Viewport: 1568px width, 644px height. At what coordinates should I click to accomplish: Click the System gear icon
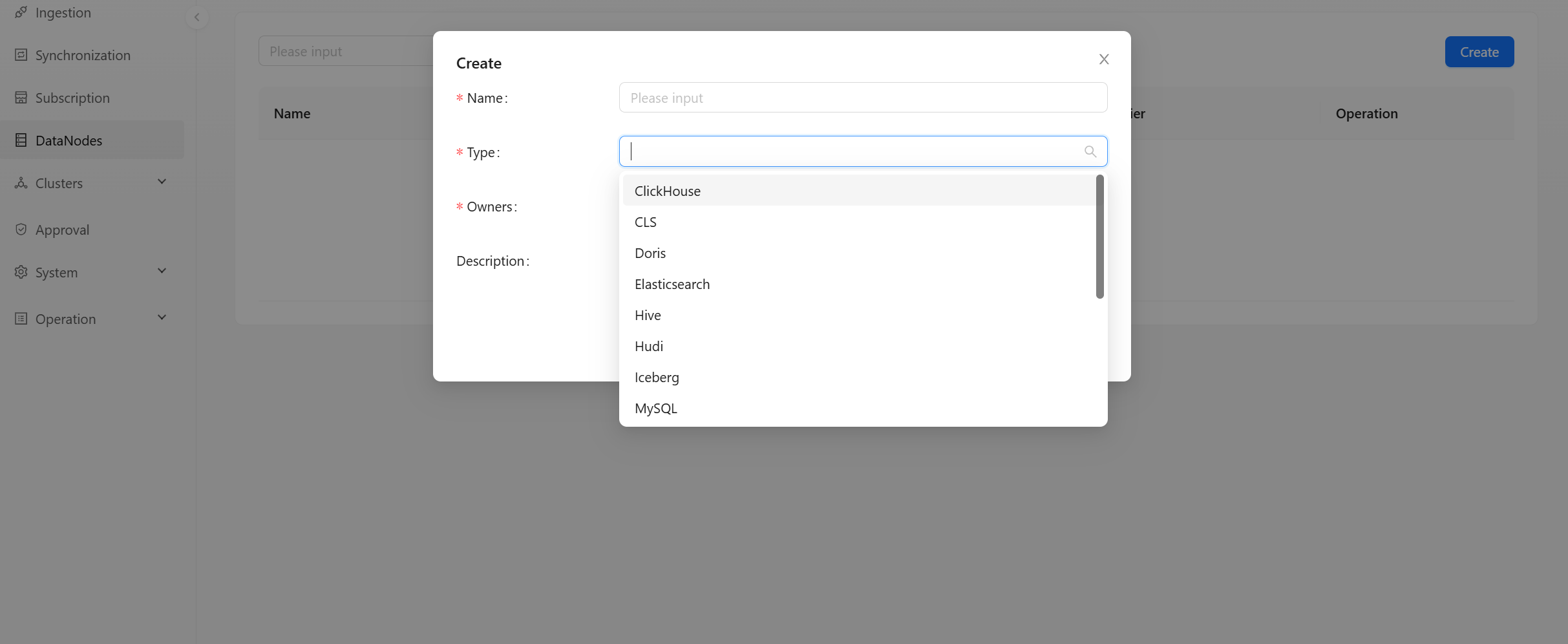pyautogui.click(x=21, y=272)
